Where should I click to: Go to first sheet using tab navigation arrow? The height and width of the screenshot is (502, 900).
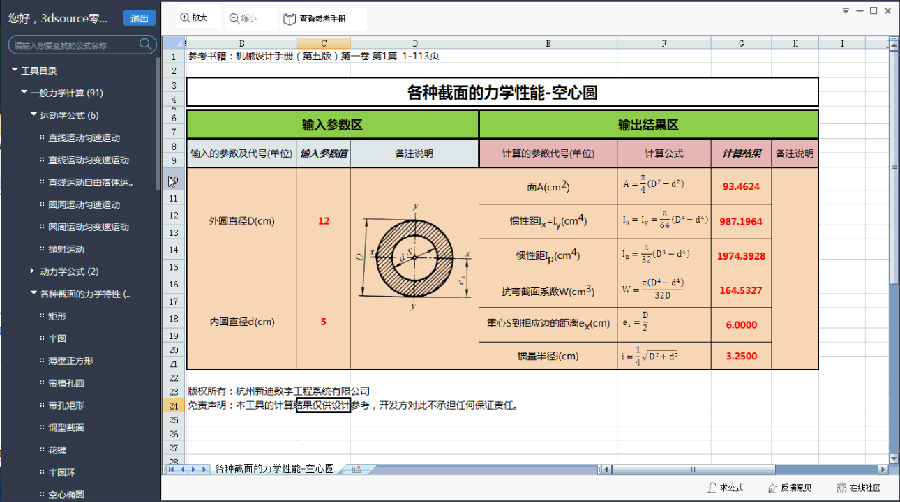pyautogui.click(x=171, y=468)
